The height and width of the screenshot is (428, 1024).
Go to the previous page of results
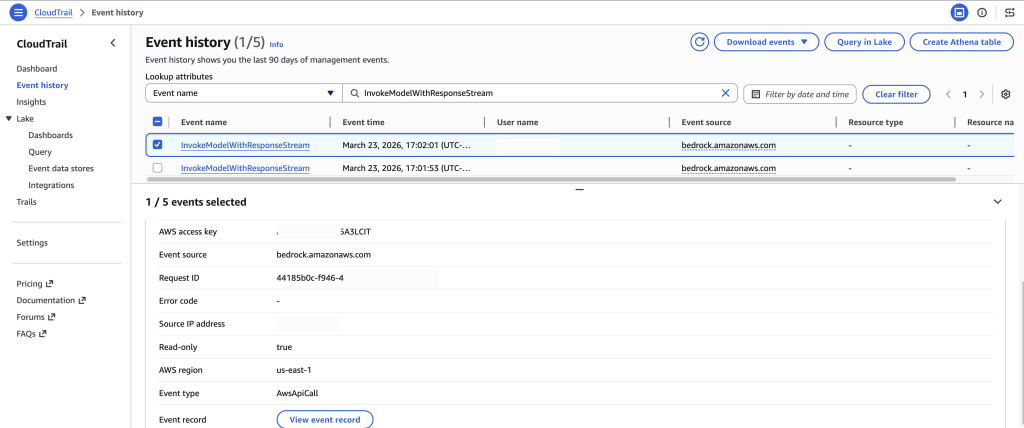coord(949,94)
